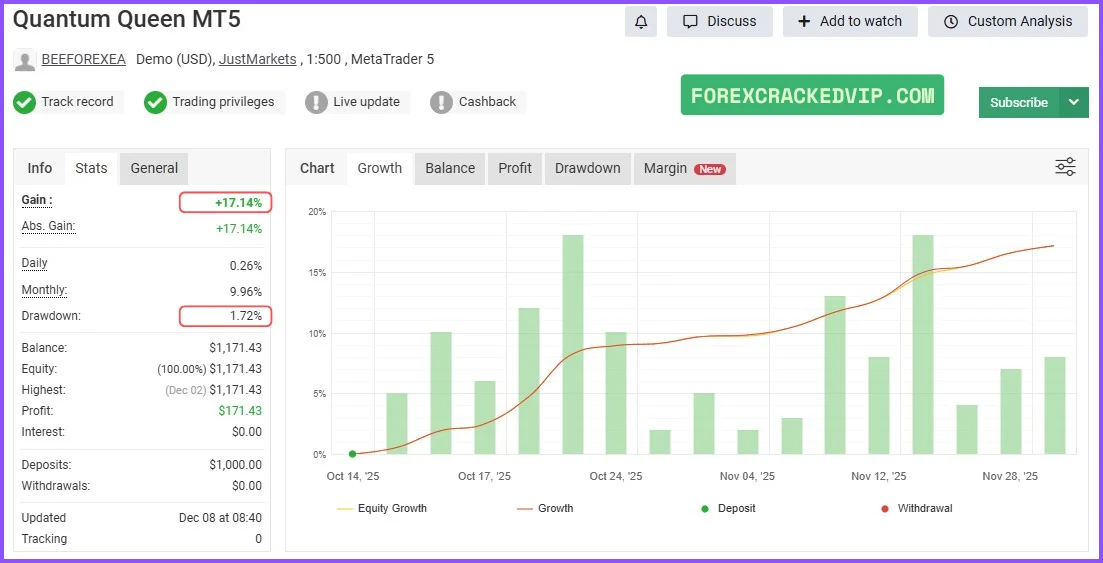The height and width of the screenshot is (563, 1103).
Task: Open chart settings sliders icon
Action: pyautogui.click(x=1065, y=167)
